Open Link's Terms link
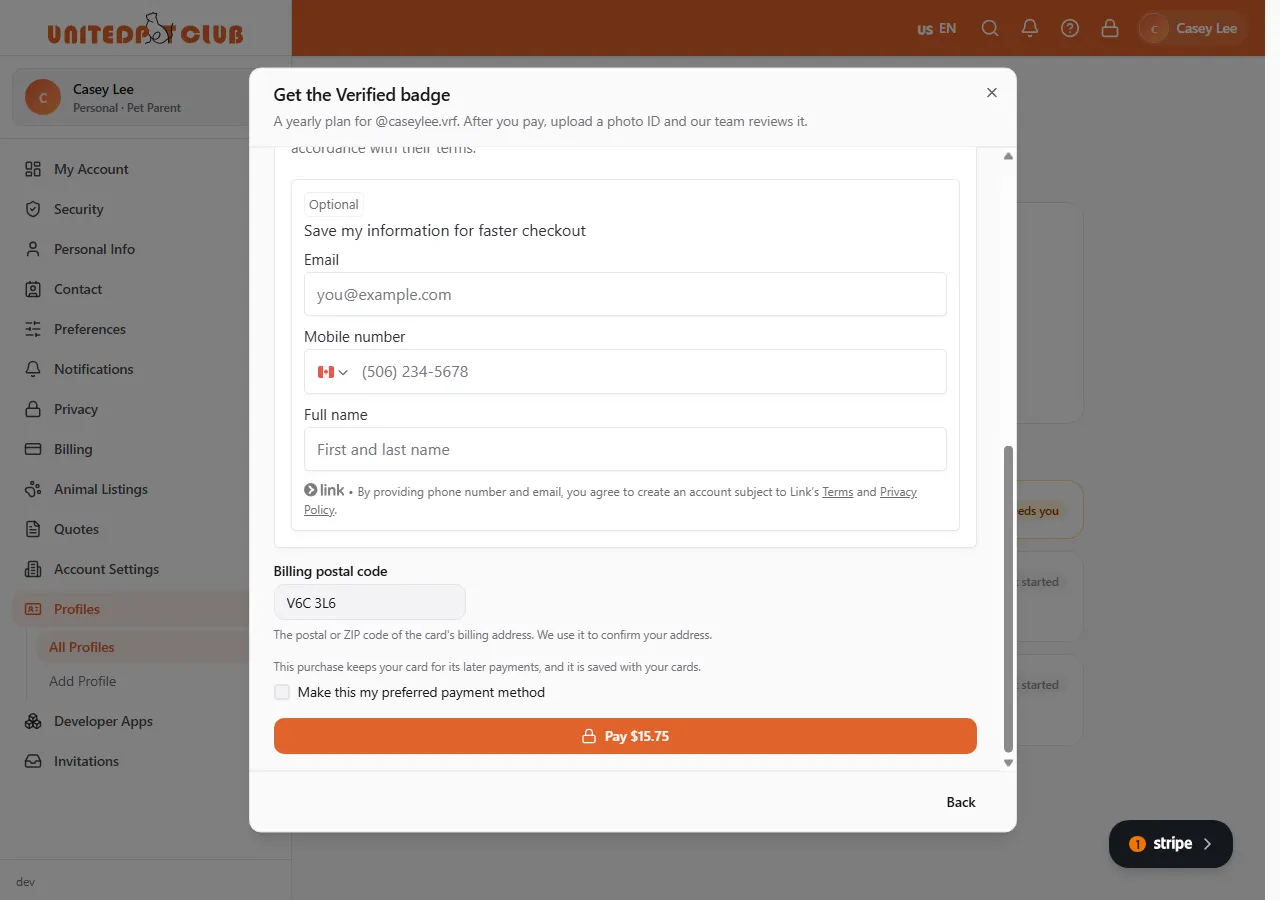The width and height of the screenshot is (1280, 900). pos(838,492)
